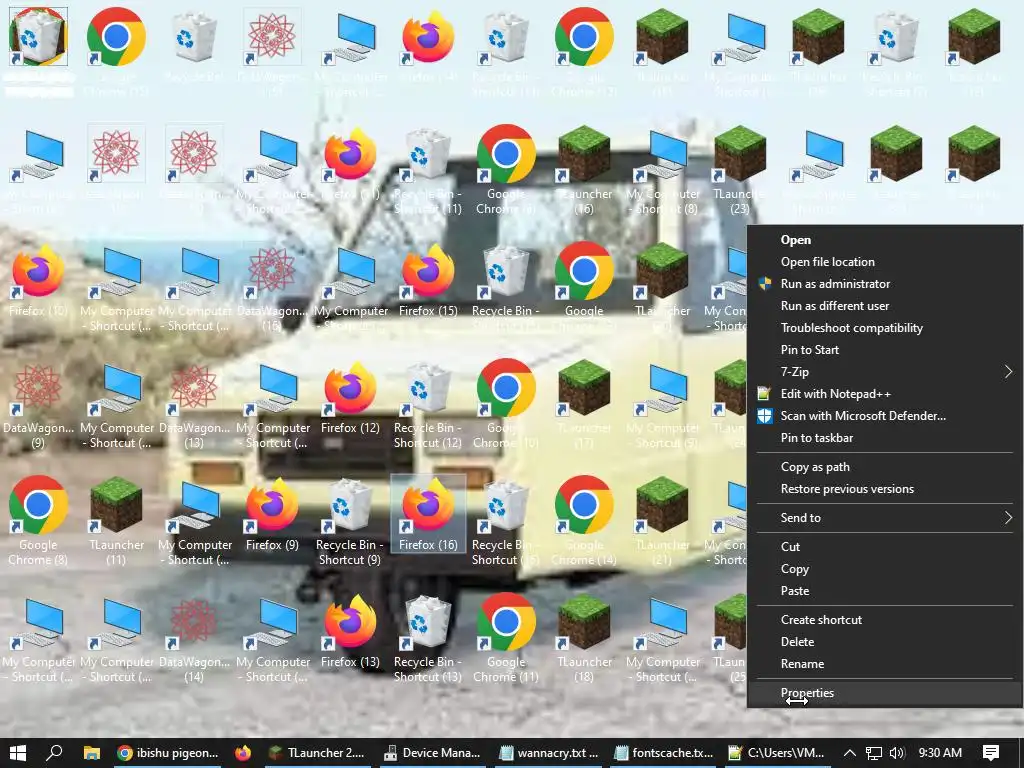Choose Open in the context menu
Viewport: 1024px width, 768px height.
885,240
